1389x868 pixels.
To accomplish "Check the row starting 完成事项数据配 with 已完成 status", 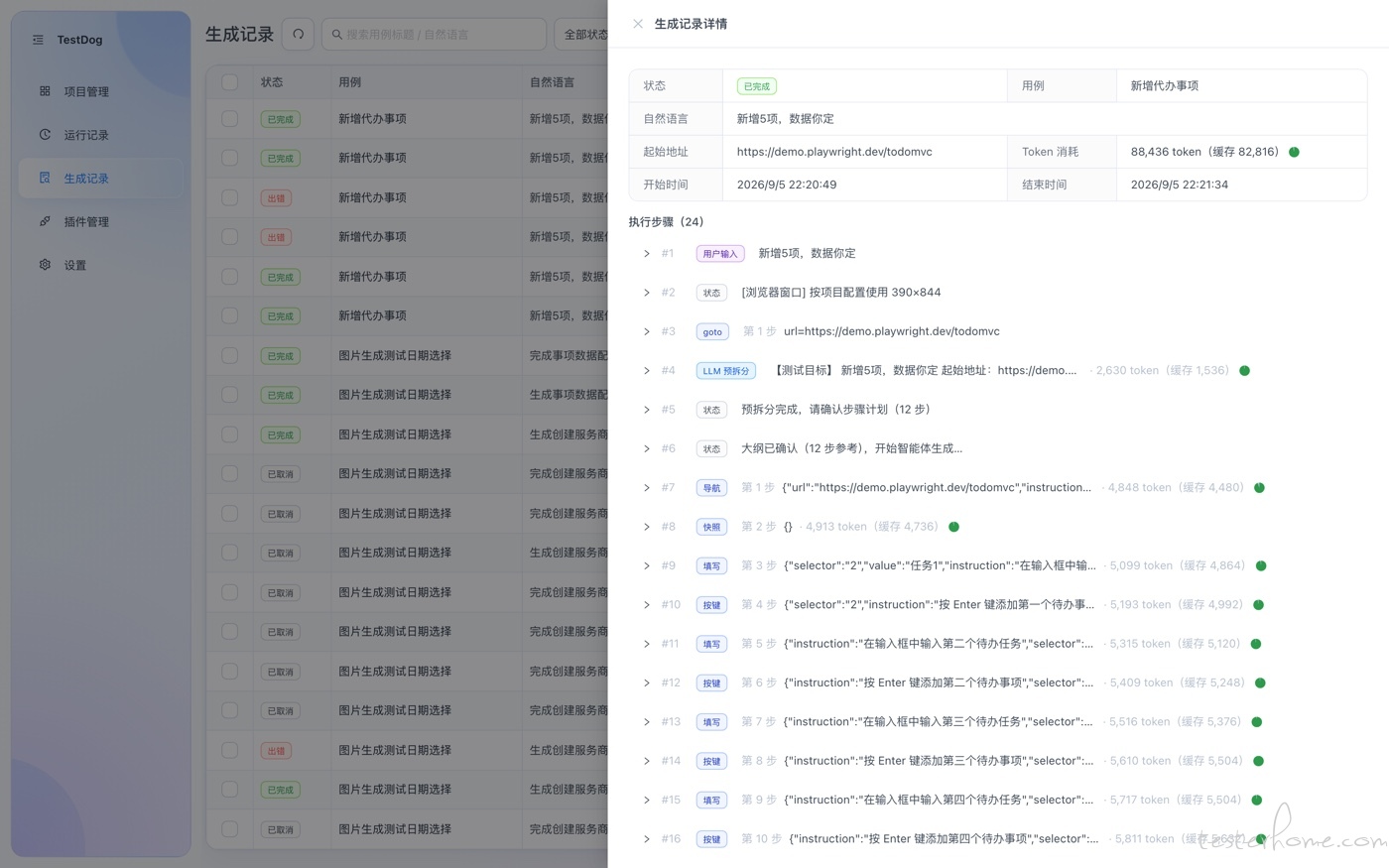I will click(x=230, y=355).
